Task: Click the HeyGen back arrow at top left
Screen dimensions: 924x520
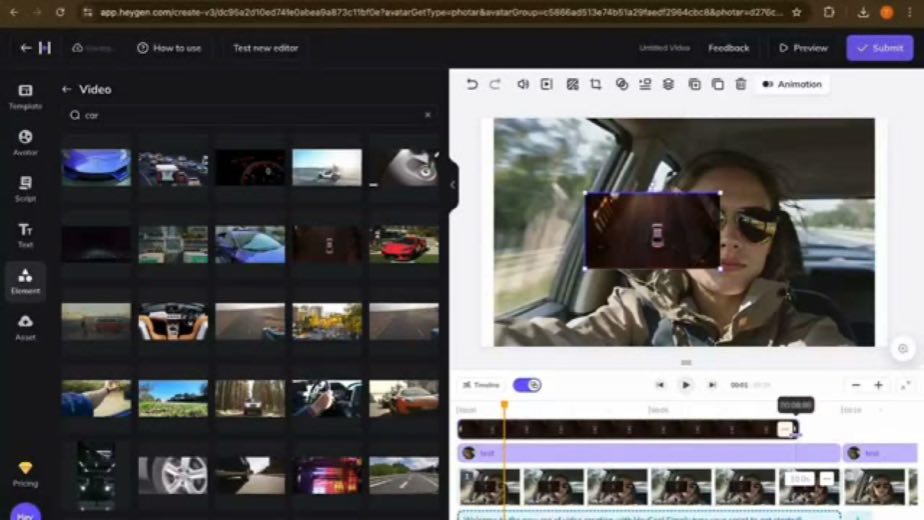Action: tap(25, 48)
